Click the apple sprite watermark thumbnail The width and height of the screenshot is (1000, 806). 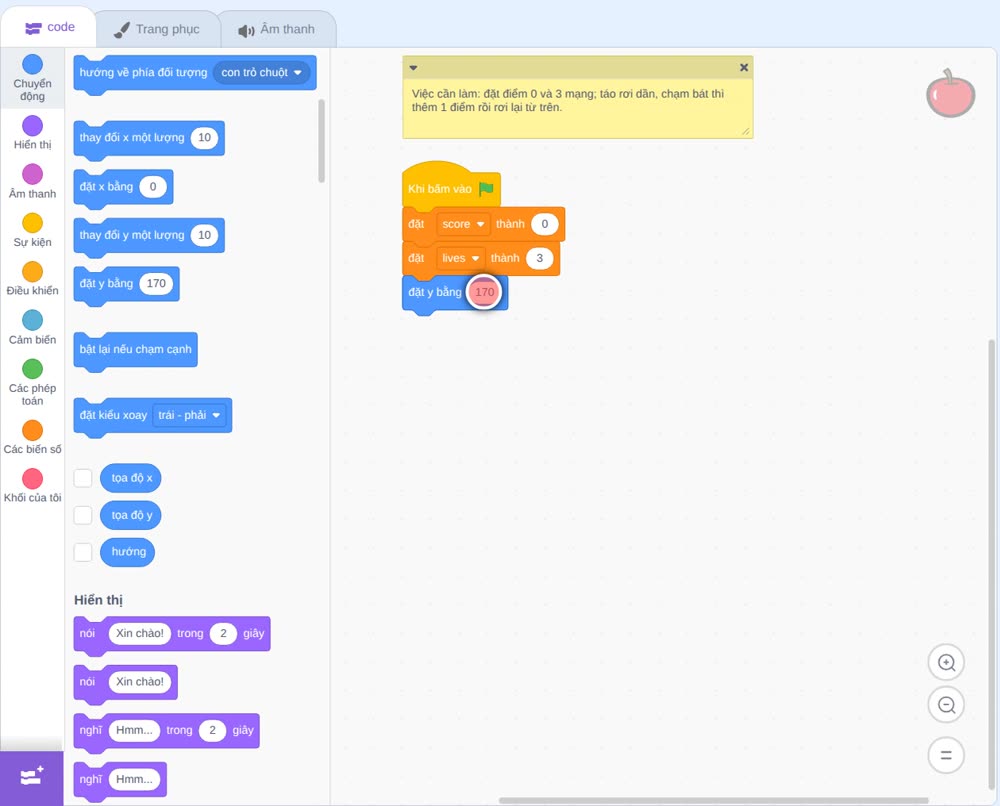(950, 94)
